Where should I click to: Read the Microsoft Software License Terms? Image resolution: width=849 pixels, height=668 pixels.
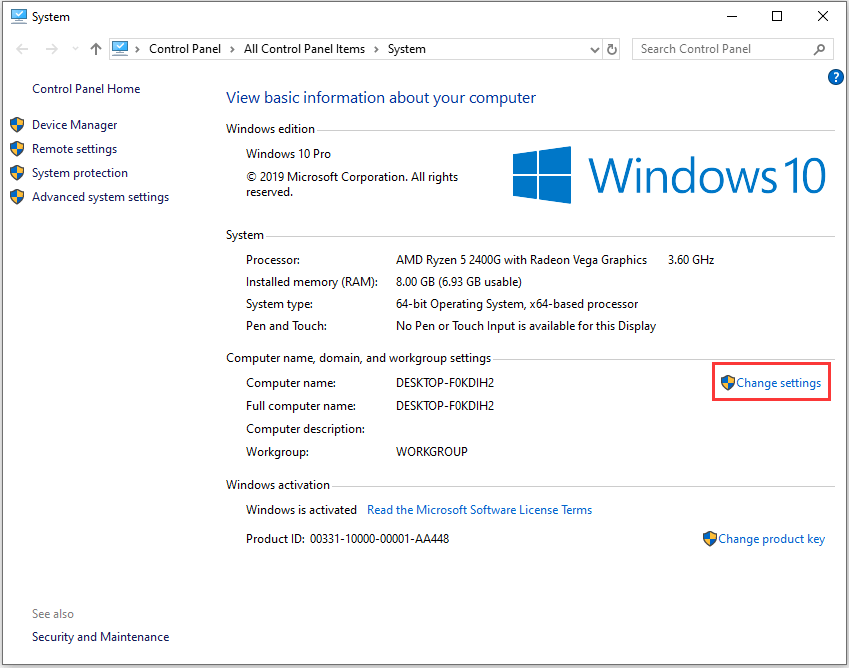pyautogui.click(x=479, y=510)
